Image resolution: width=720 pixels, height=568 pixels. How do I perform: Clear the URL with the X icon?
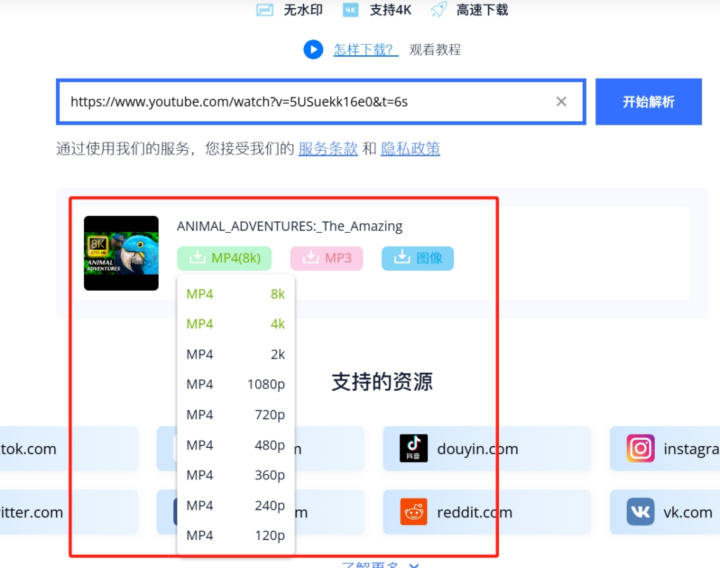(x=561, y=101)
